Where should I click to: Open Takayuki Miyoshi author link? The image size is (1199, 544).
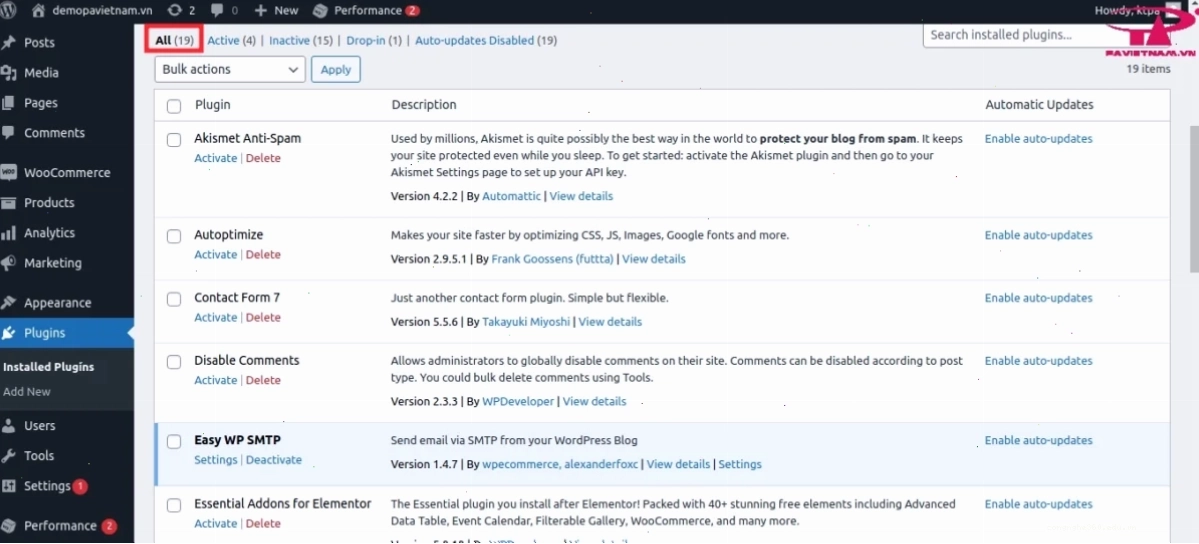[x=526, y=321]
